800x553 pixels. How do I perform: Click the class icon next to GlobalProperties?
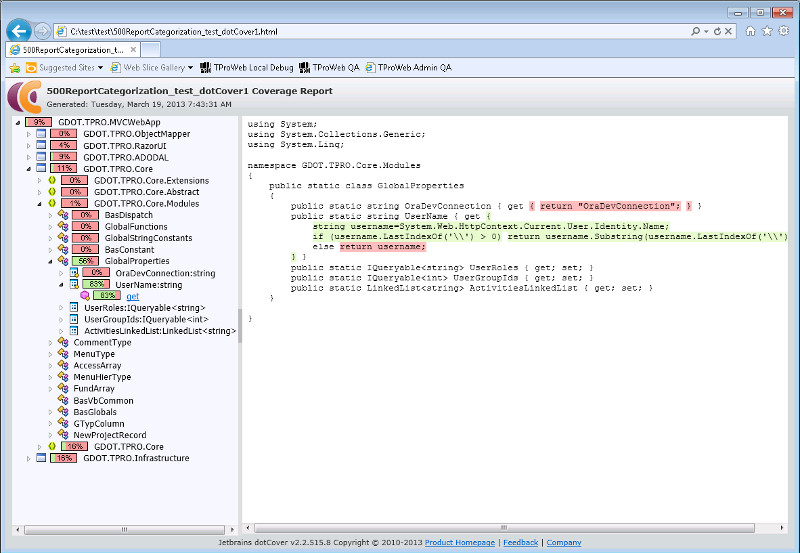[x=63, y=261]
